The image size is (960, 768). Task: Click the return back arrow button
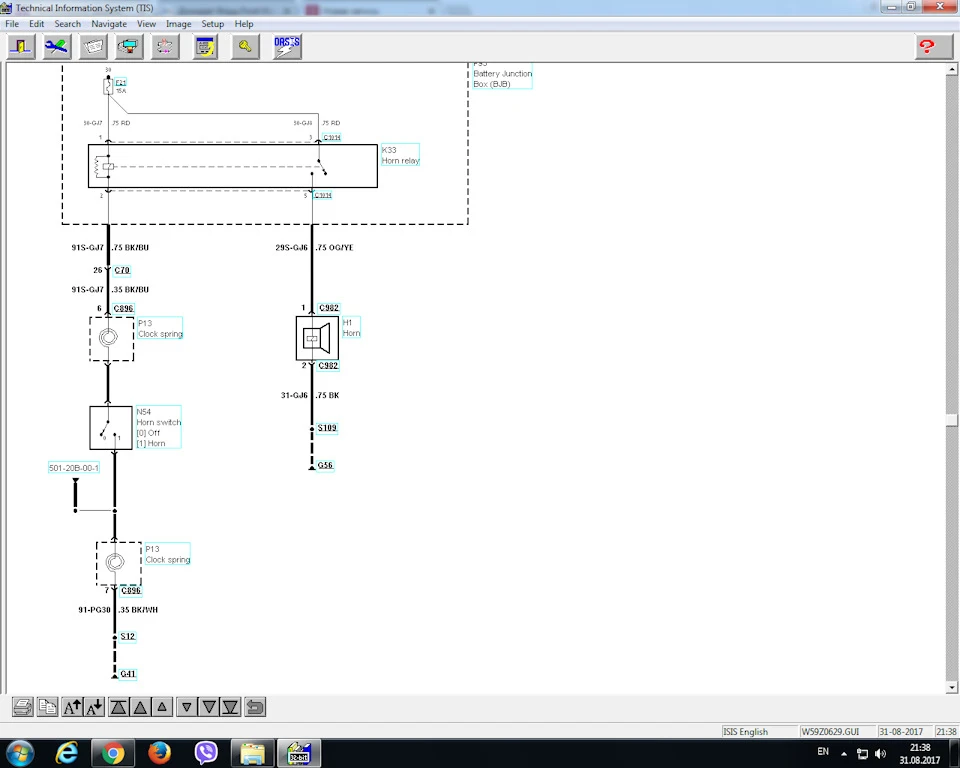[255, 707]
